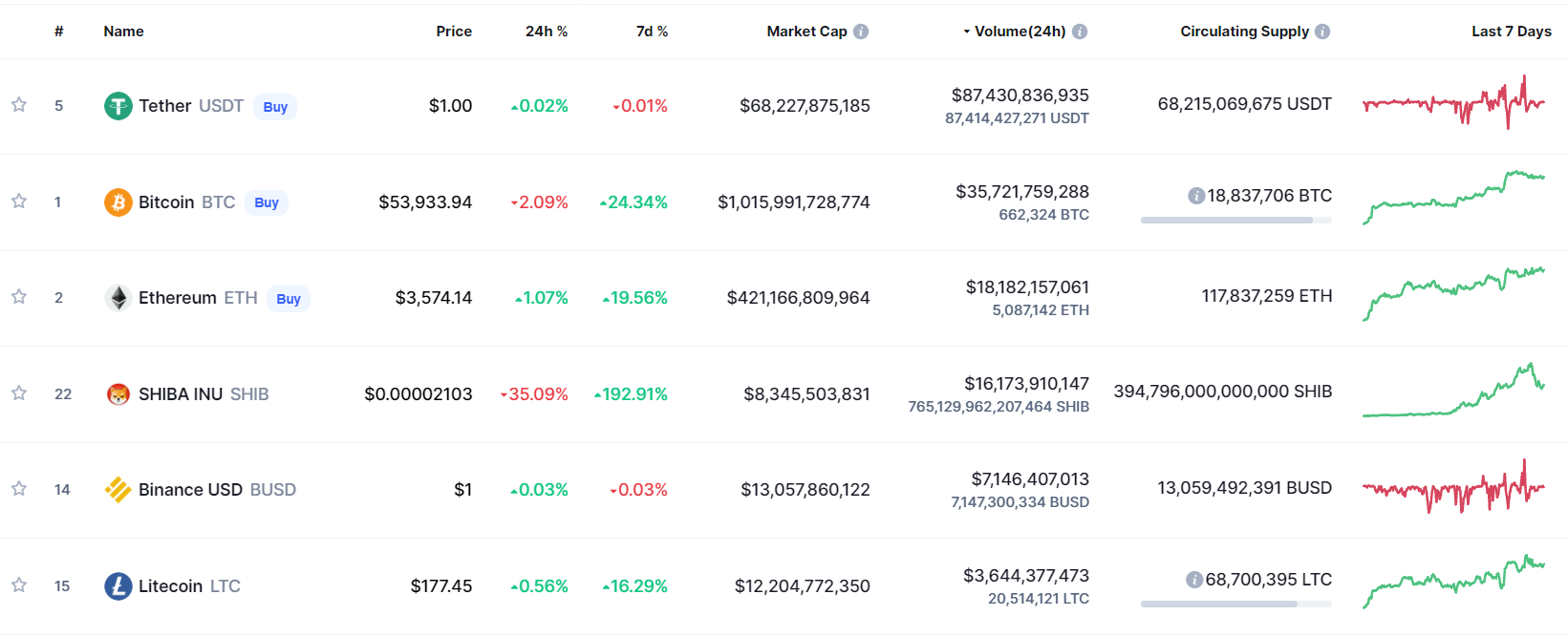Click Buy button next to Tether

(x=275, y=107)
